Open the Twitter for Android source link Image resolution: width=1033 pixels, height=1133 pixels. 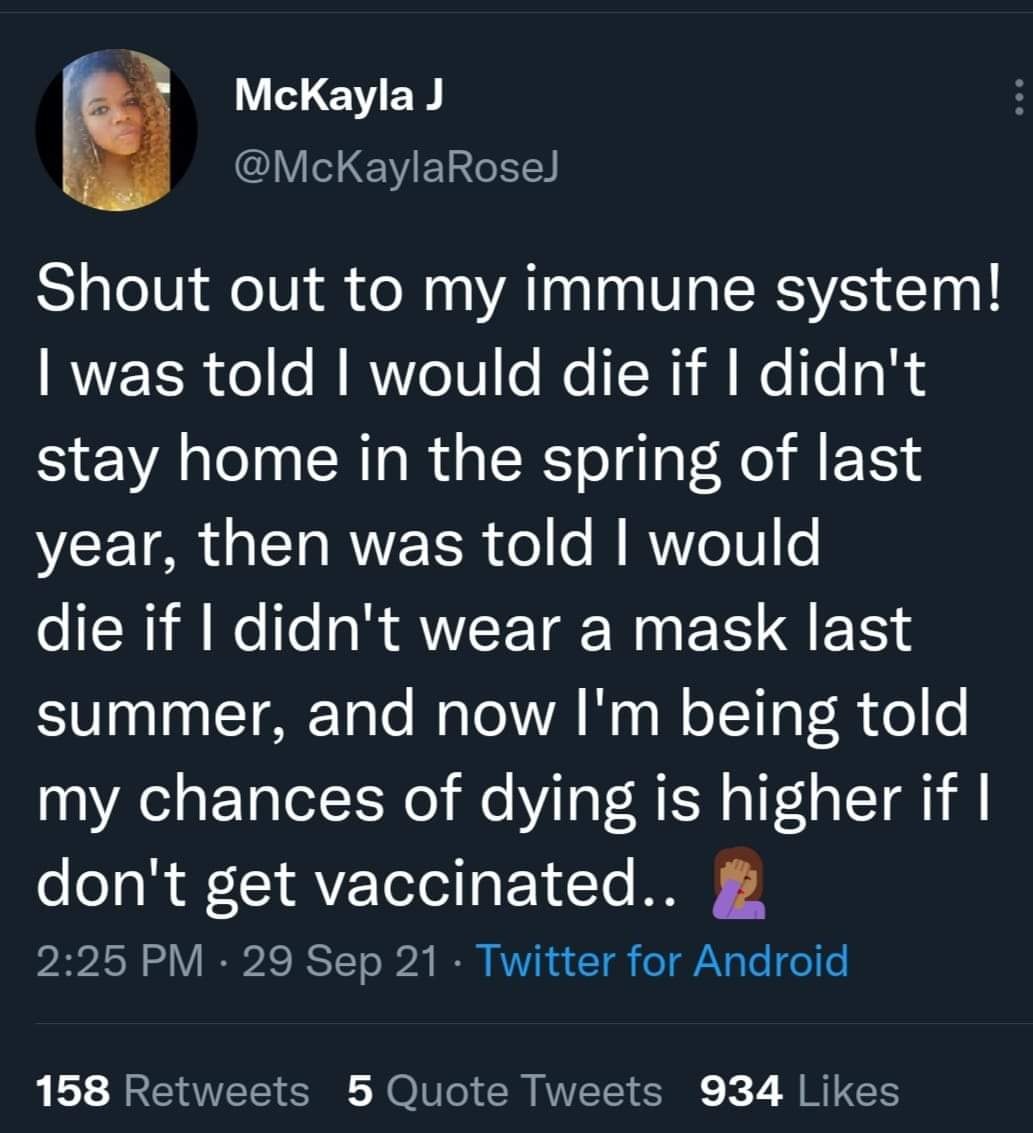click(662, 962)
